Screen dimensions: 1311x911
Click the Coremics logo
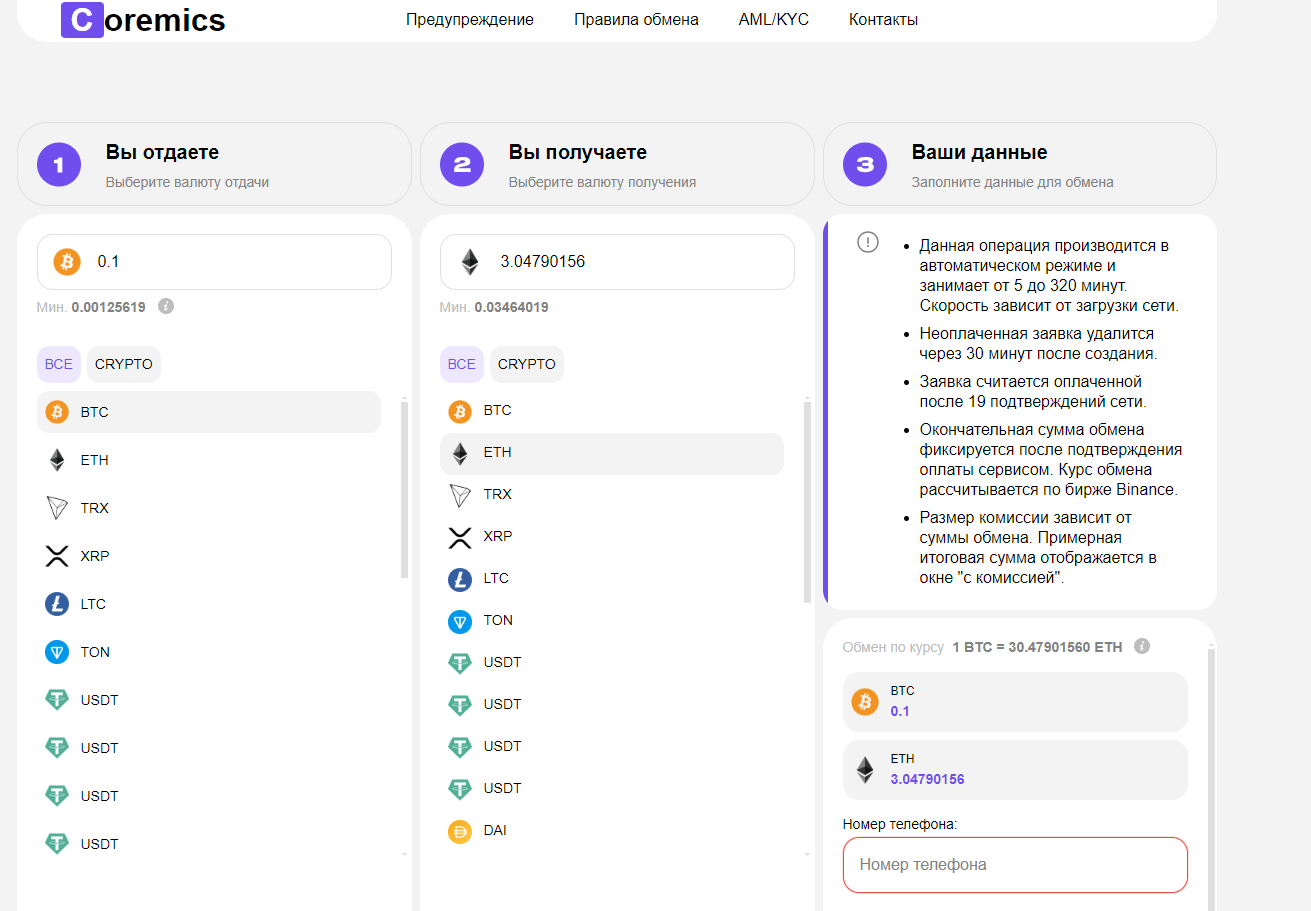(143, 20)
